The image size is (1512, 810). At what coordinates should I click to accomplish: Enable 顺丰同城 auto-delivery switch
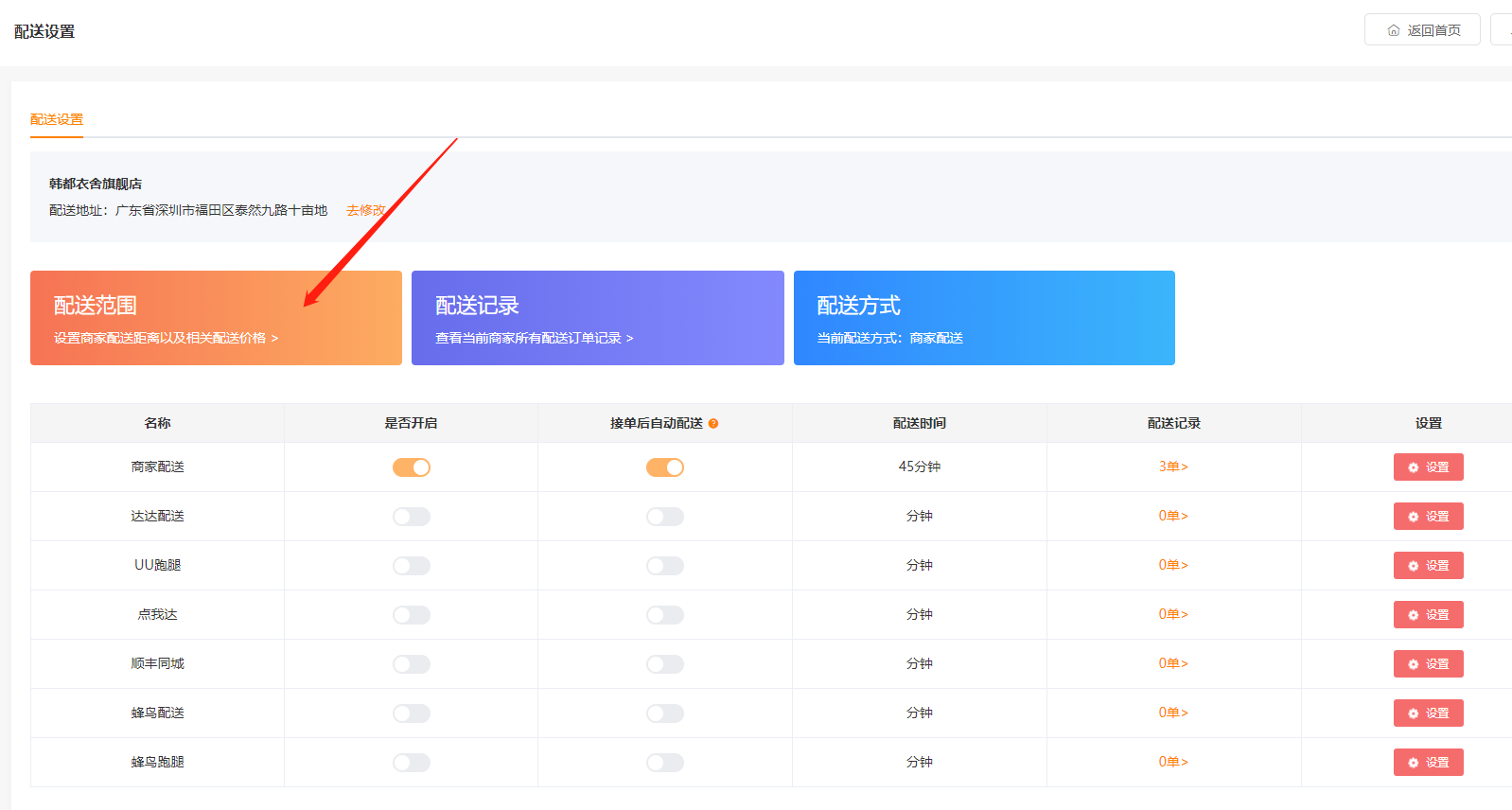click(x=665, y=664)
